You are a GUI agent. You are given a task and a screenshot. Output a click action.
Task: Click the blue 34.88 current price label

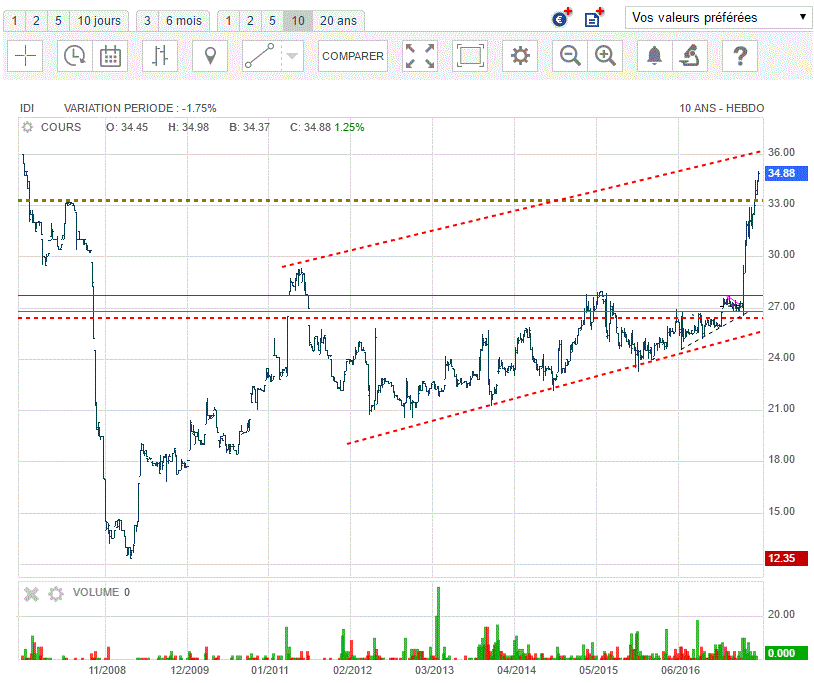pyautogui.click(x=786, y=173)
